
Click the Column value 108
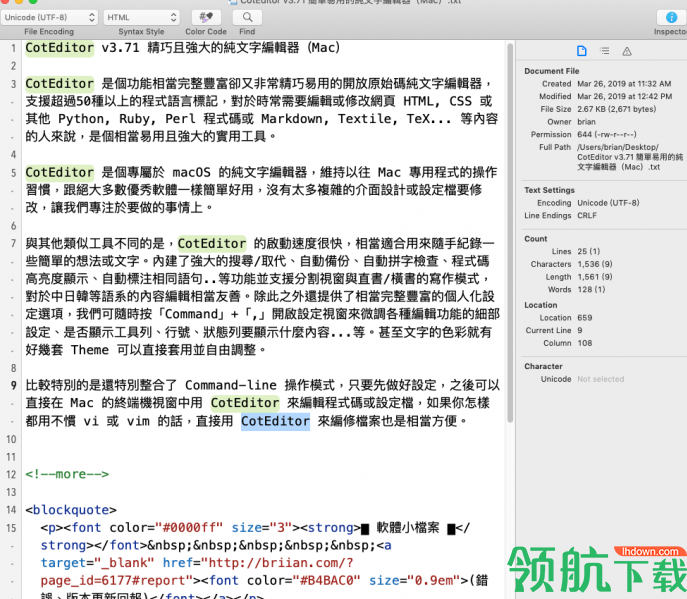584,343
